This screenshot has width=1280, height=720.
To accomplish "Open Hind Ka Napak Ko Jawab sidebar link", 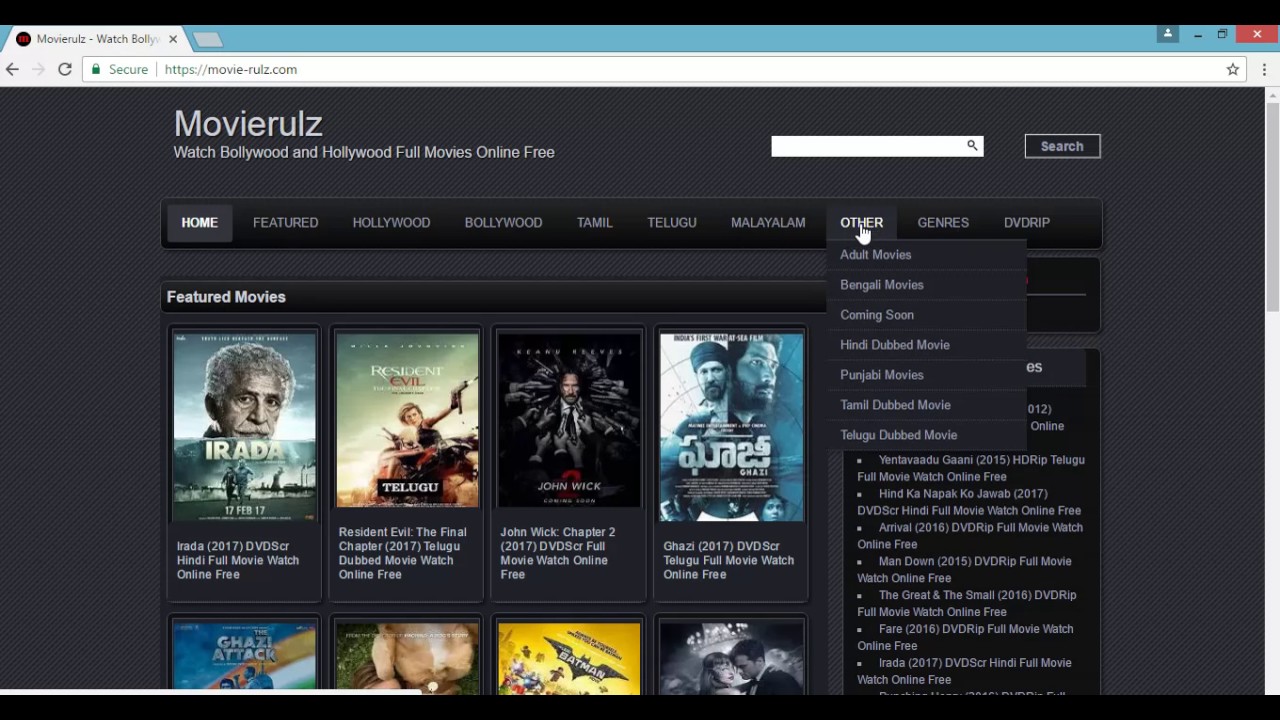I will coord(969,502).
